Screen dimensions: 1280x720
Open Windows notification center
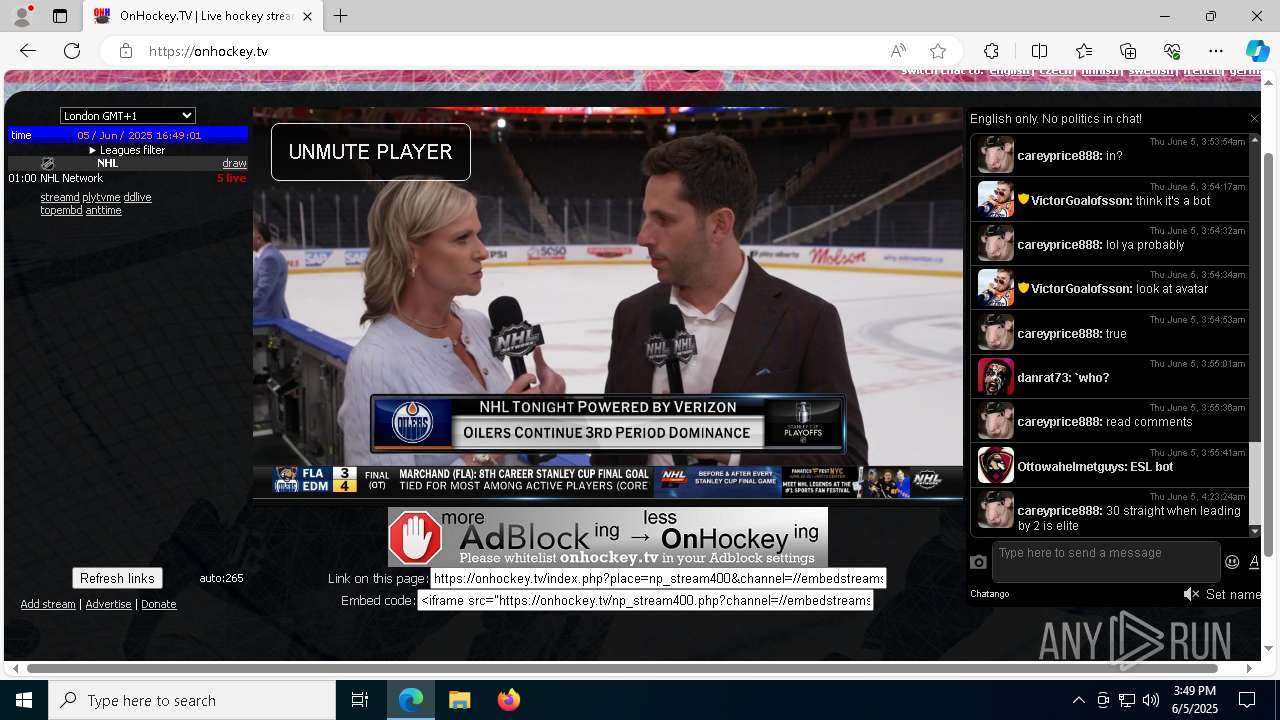(x=1247, y=700)
